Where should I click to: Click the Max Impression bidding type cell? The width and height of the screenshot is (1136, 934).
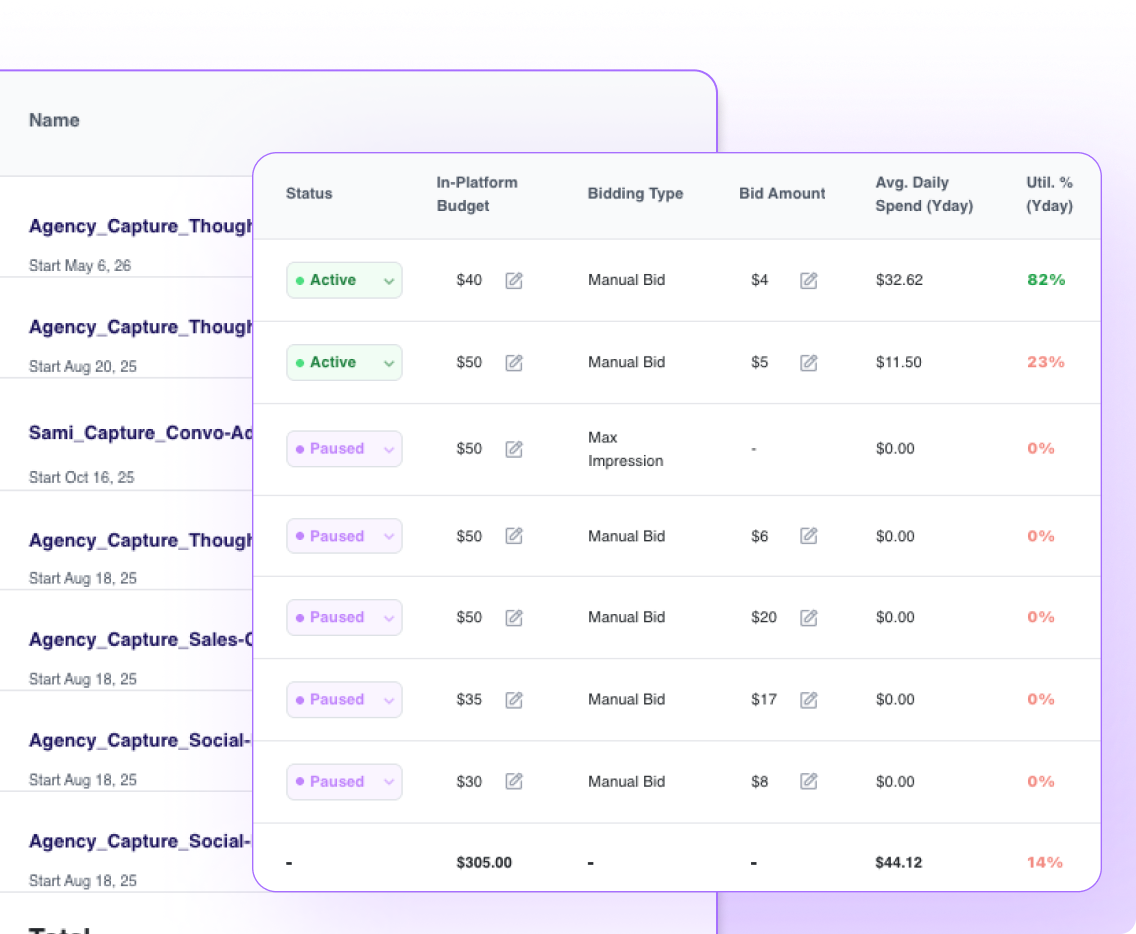625,449
